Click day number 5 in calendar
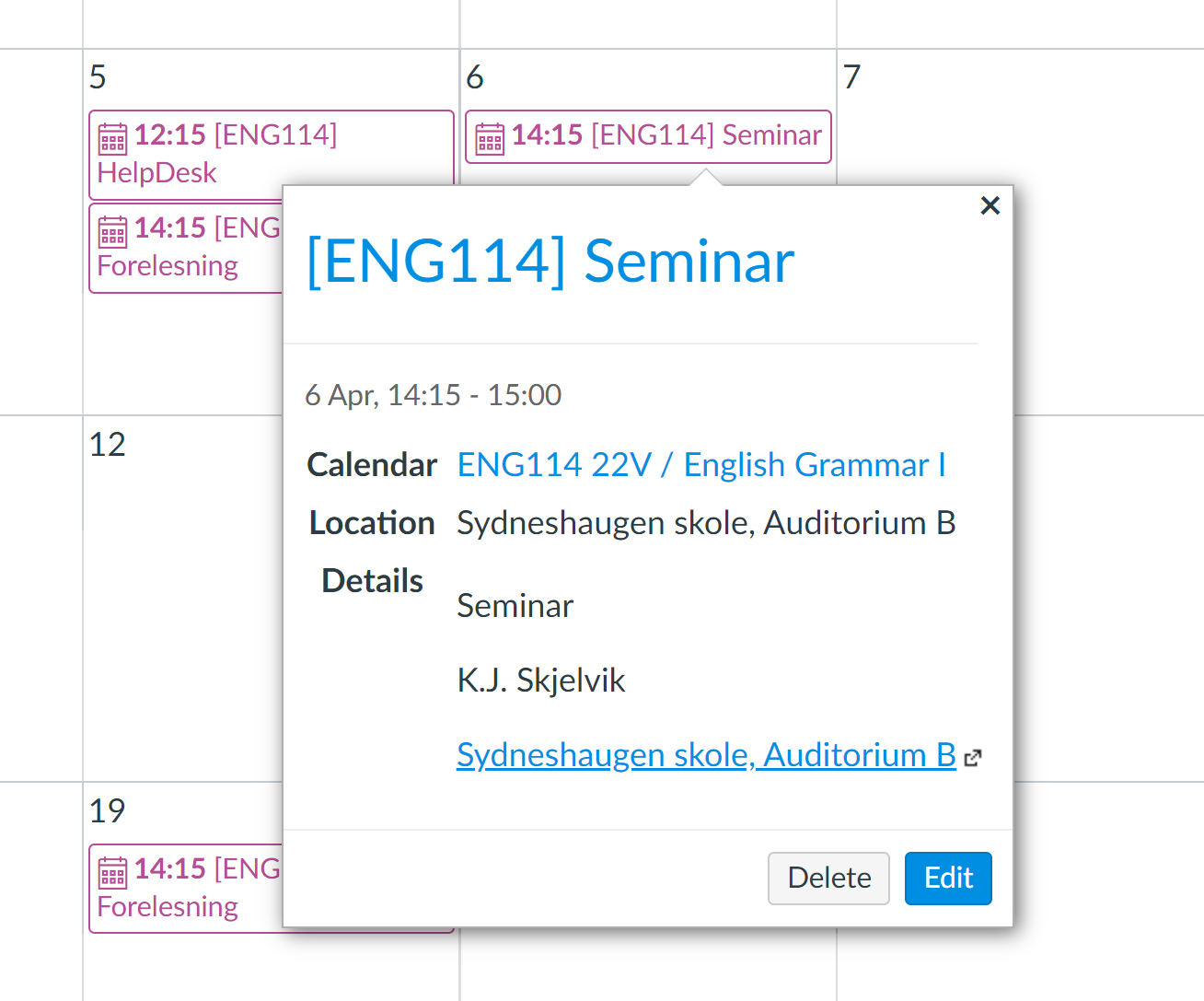The width and height of the screenshot is (1204, 1001). 98,77
